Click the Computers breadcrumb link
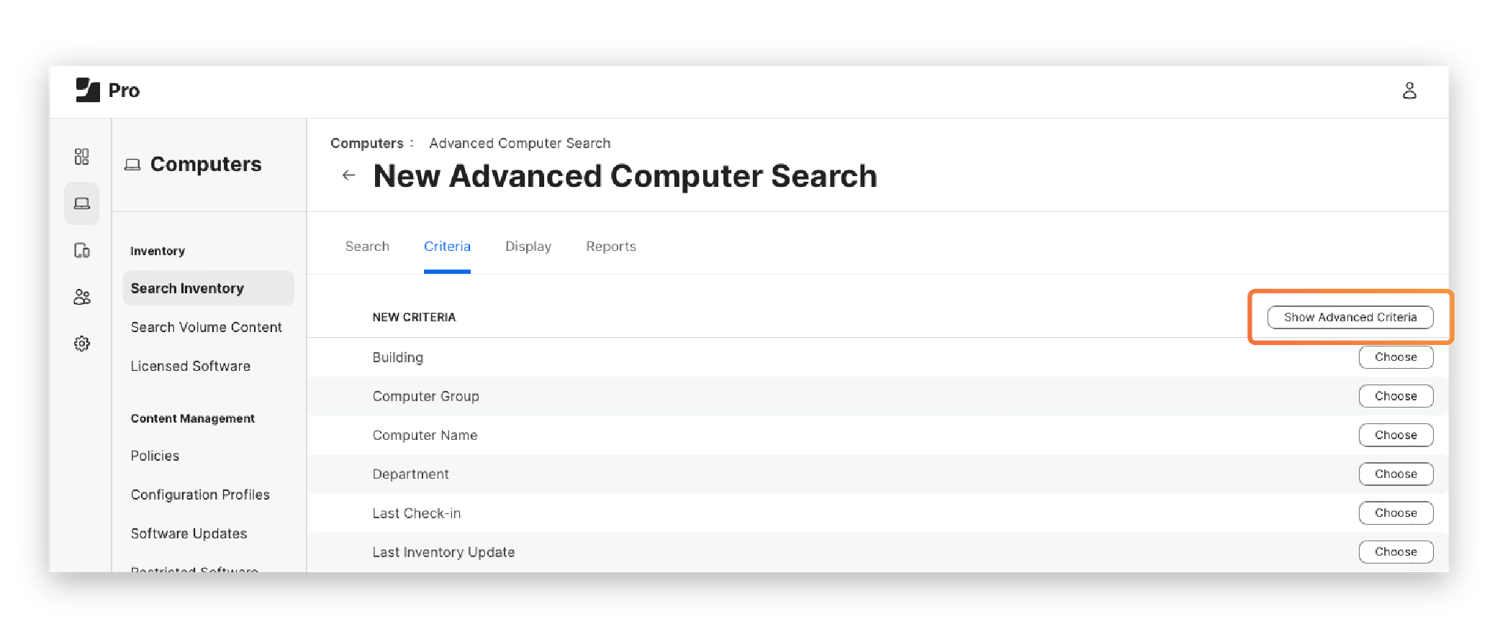Viewport: 1500px width, 639px height. coord(366,143)
